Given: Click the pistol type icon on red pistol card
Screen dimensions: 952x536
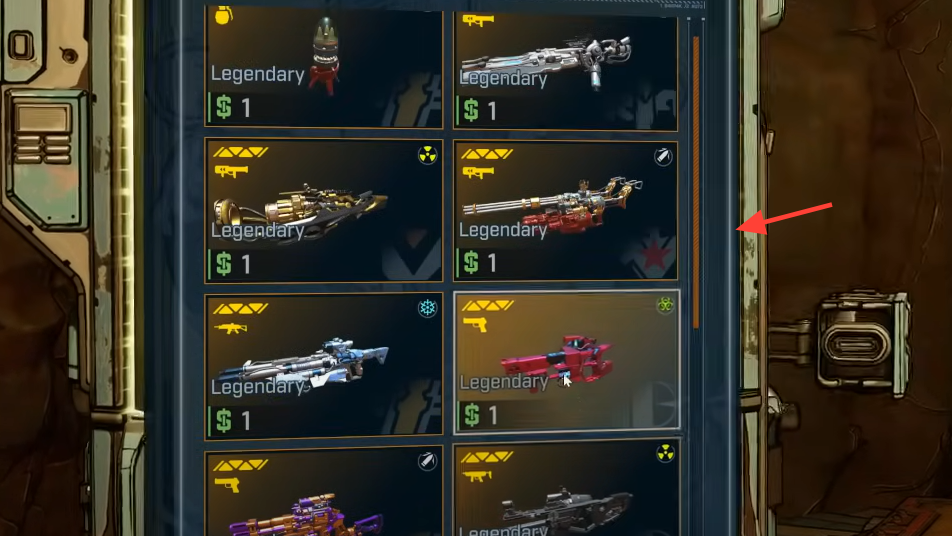Looking at the screenshot, I should tap(475, 325).
